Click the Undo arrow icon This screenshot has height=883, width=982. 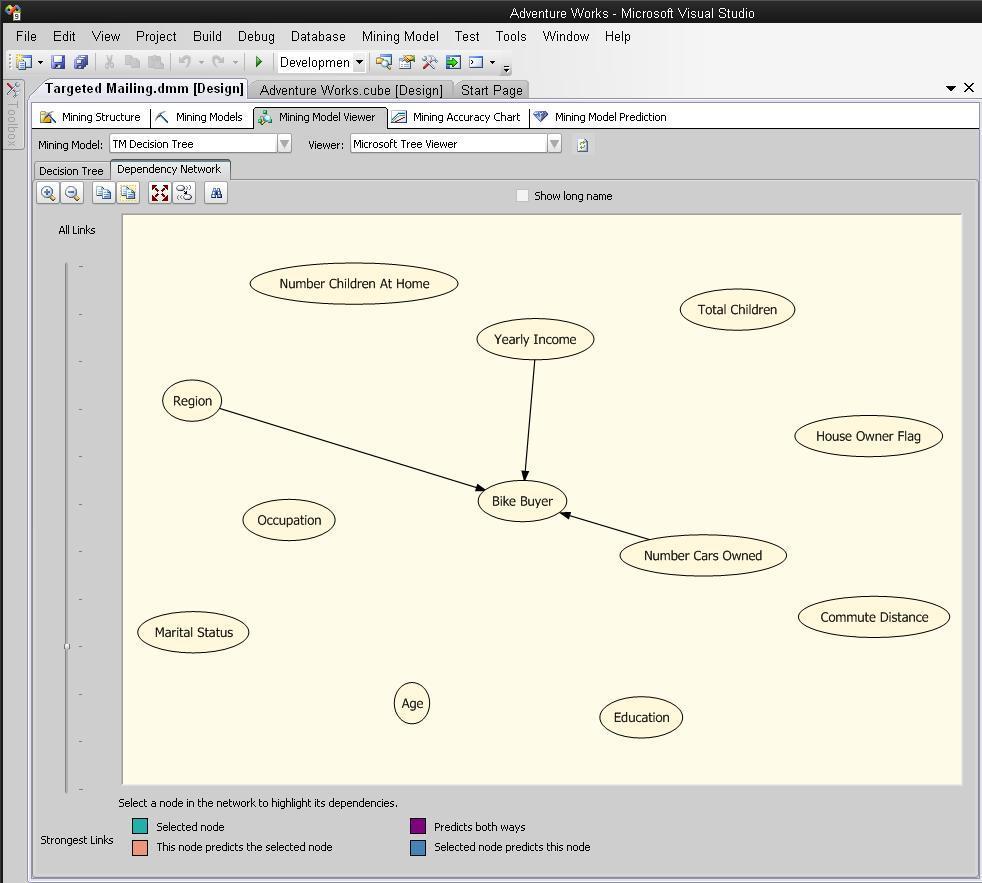[x=185, y=62]
